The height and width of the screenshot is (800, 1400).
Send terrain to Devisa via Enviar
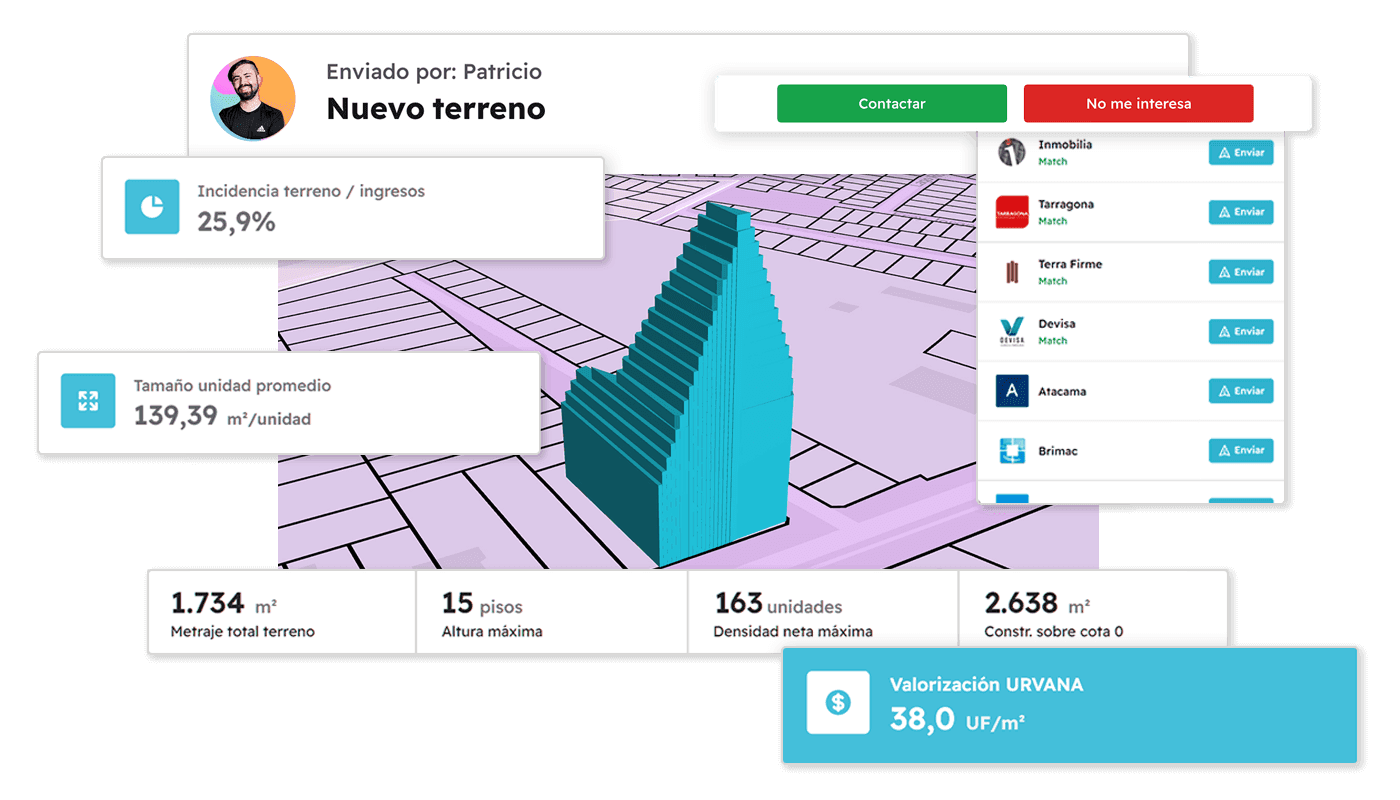(1241, 331)
